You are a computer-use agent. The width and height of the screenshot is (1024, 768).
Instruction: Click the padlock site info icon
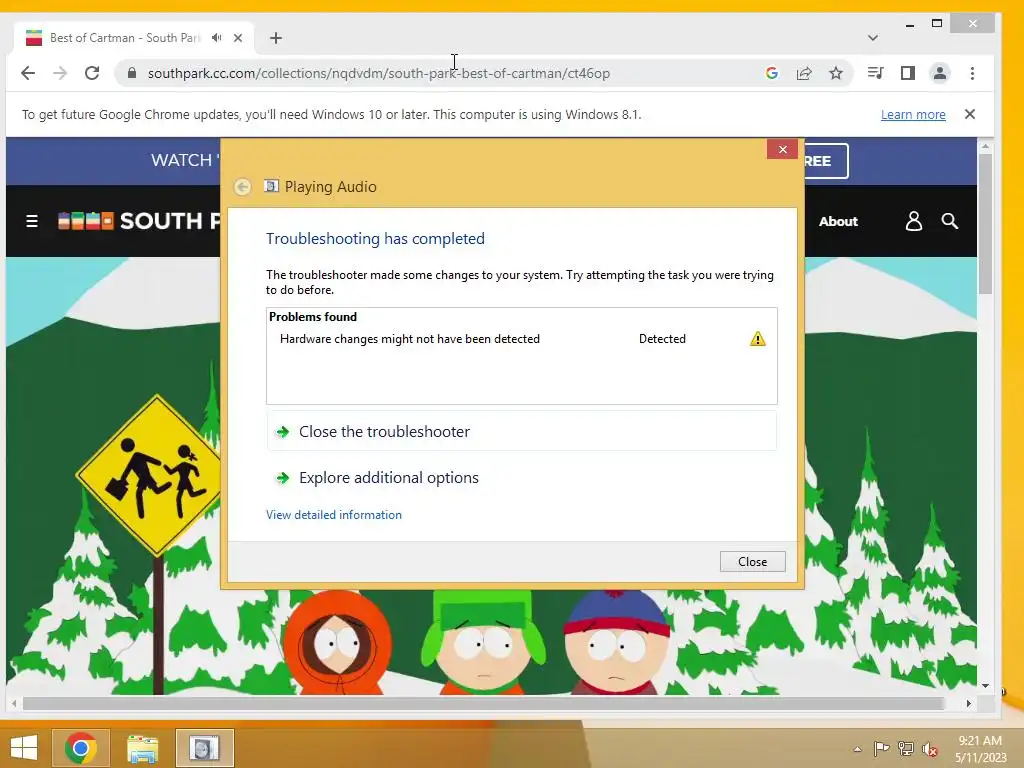click(x=132, y=73)
